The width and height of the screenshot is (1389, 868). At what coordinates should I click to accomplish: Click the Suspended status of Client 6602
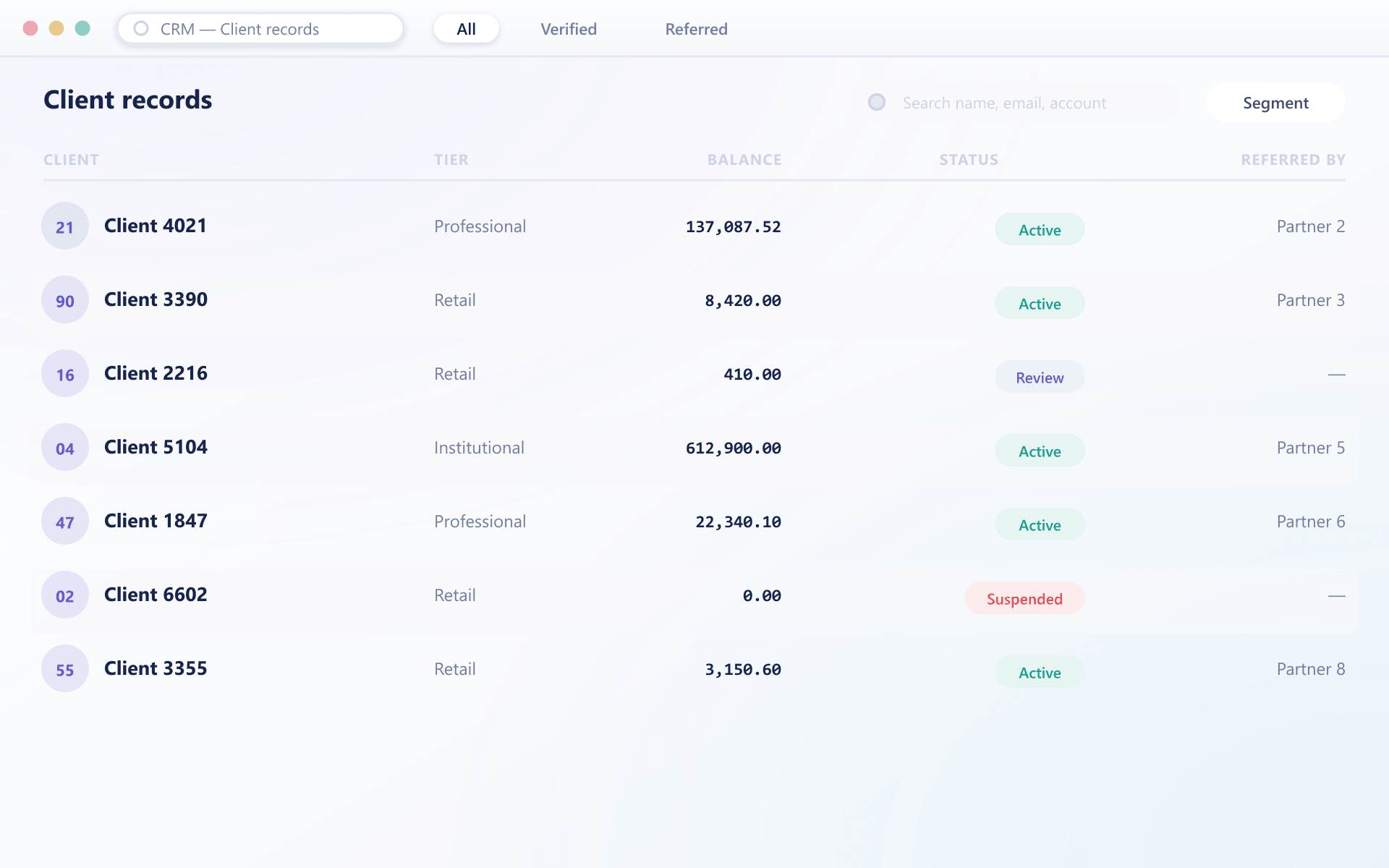click(1024, 599)
